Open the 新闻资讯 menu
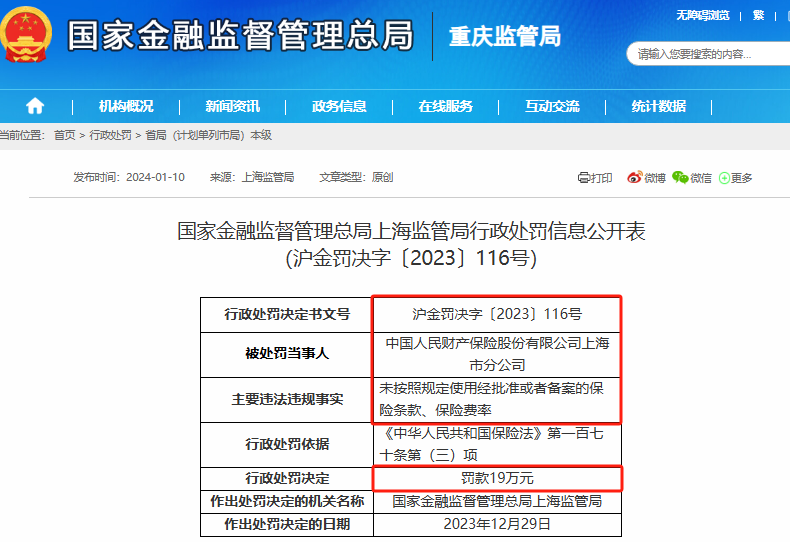The width and height of the screenshot is (790, 542). [232, 106]
